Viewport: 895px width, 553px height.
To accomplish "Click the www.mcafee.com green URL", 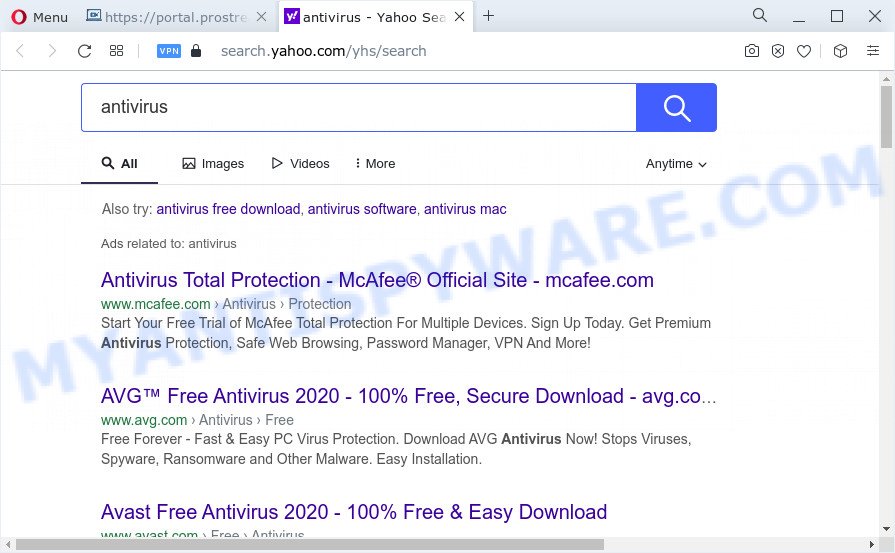I will tap(156, 304).
